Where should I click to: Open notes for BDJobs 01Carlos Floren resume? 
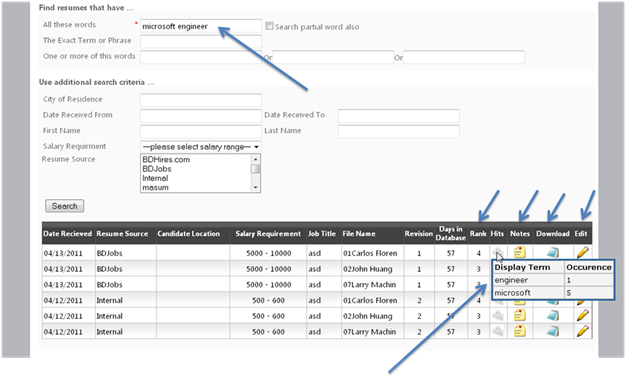(519, 252)
